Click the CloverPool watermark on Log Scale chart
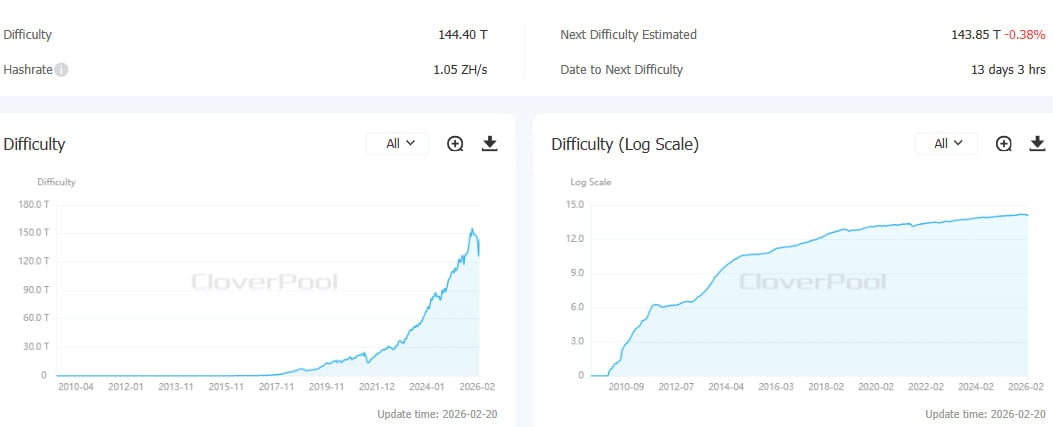This screenshot has height=427, width=1053. click(x=813, y=282)
